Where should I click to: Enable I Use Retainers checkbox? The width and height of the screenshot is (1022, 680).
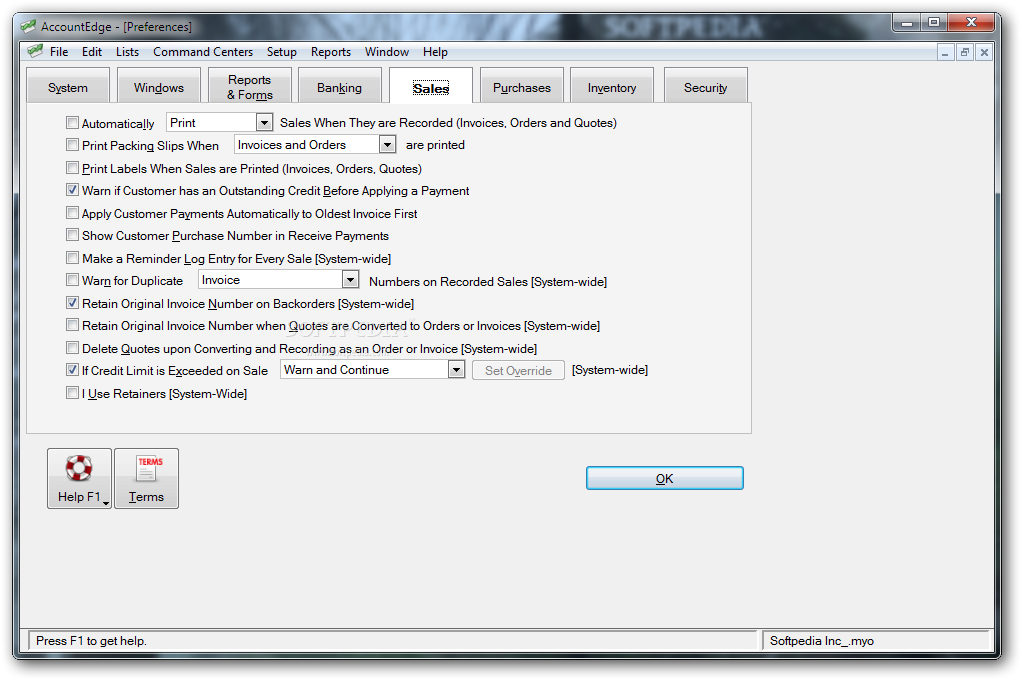point(72,393)
